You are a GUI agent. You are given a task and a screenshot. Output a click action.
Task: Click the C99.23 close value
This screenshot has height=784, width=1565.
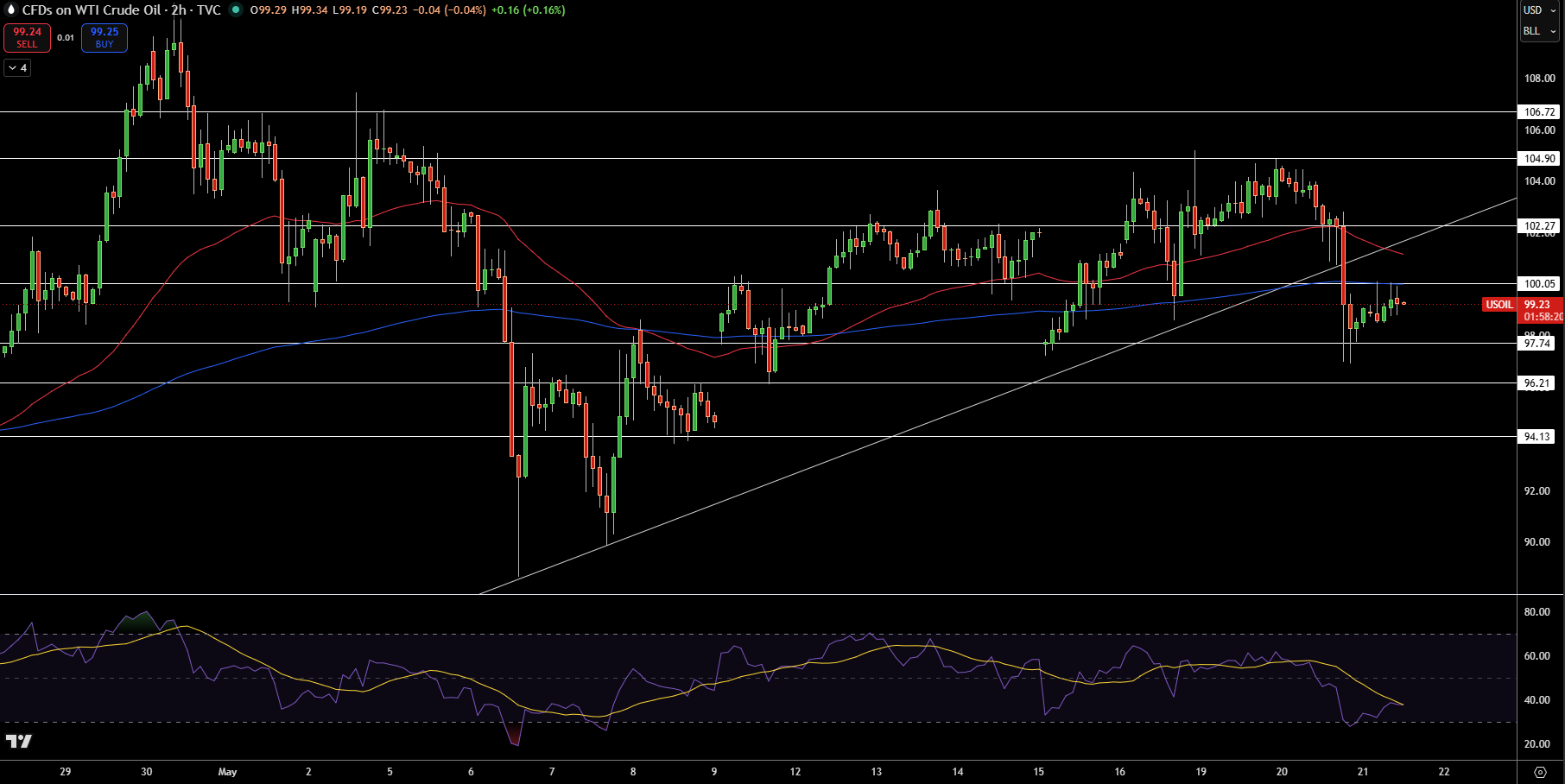390,10
